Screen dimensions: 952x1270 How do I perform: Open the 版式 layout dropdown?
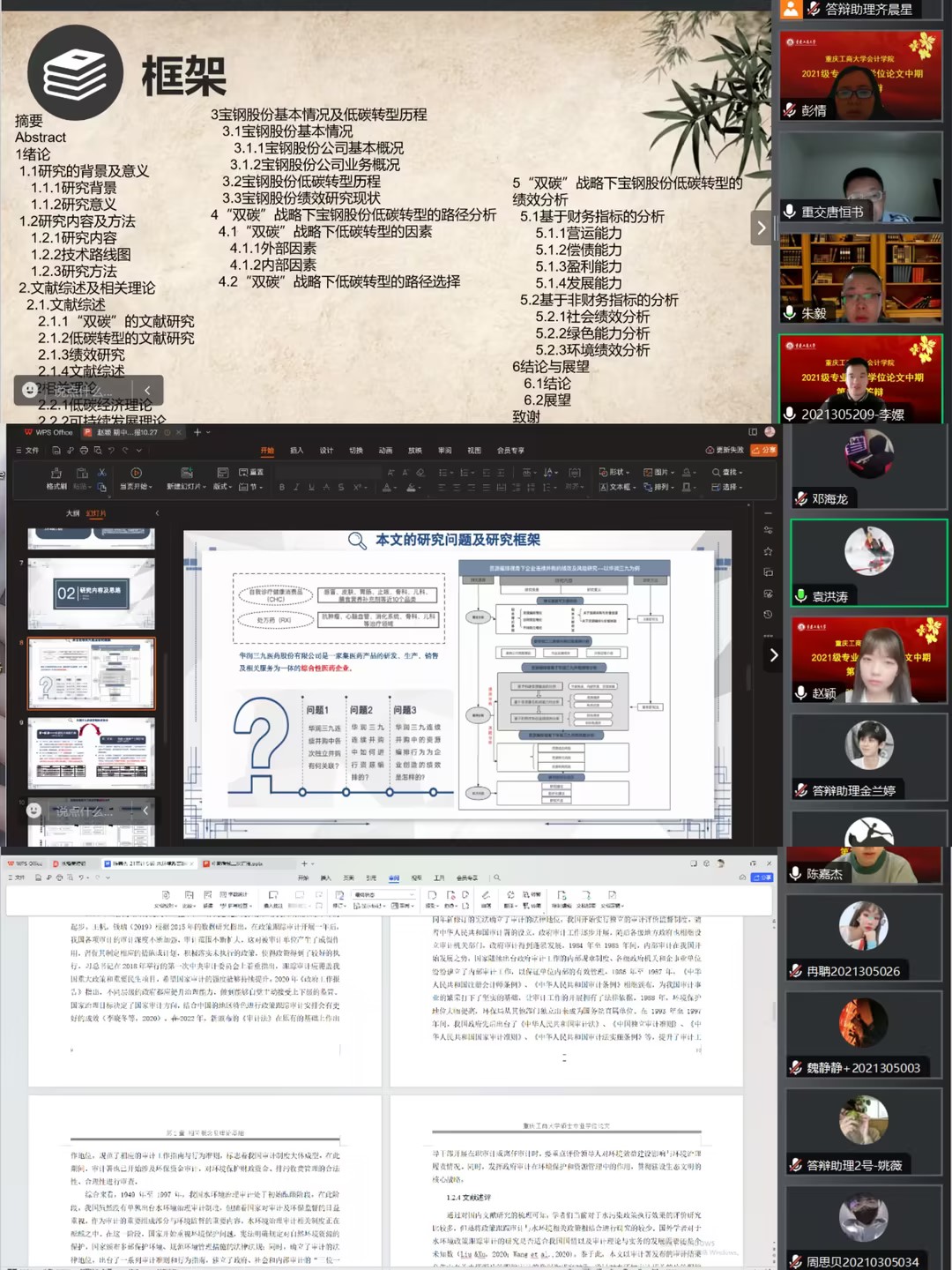(x=221, y=487)
